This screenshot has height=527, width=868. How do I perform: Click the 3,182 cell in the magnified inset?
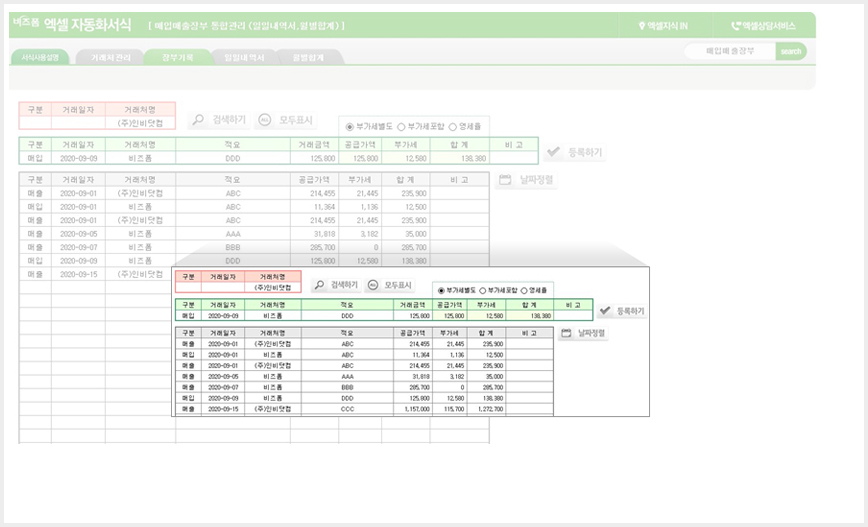(x=449, y=376)
